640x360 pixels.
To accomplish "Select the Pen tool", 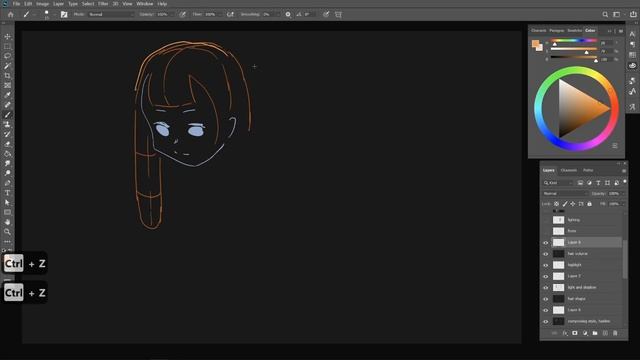I will click(x=7, y=183).
